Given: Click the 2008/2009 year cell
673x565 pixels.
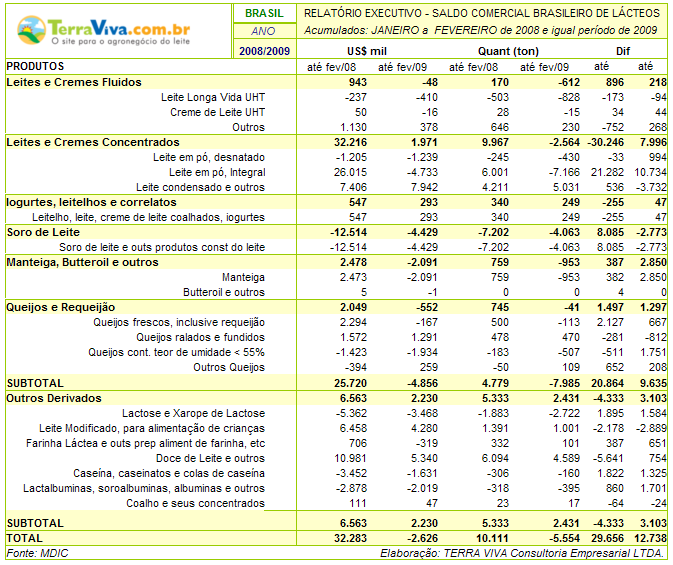Looking at the screenshot, I should tap(264, 51).
